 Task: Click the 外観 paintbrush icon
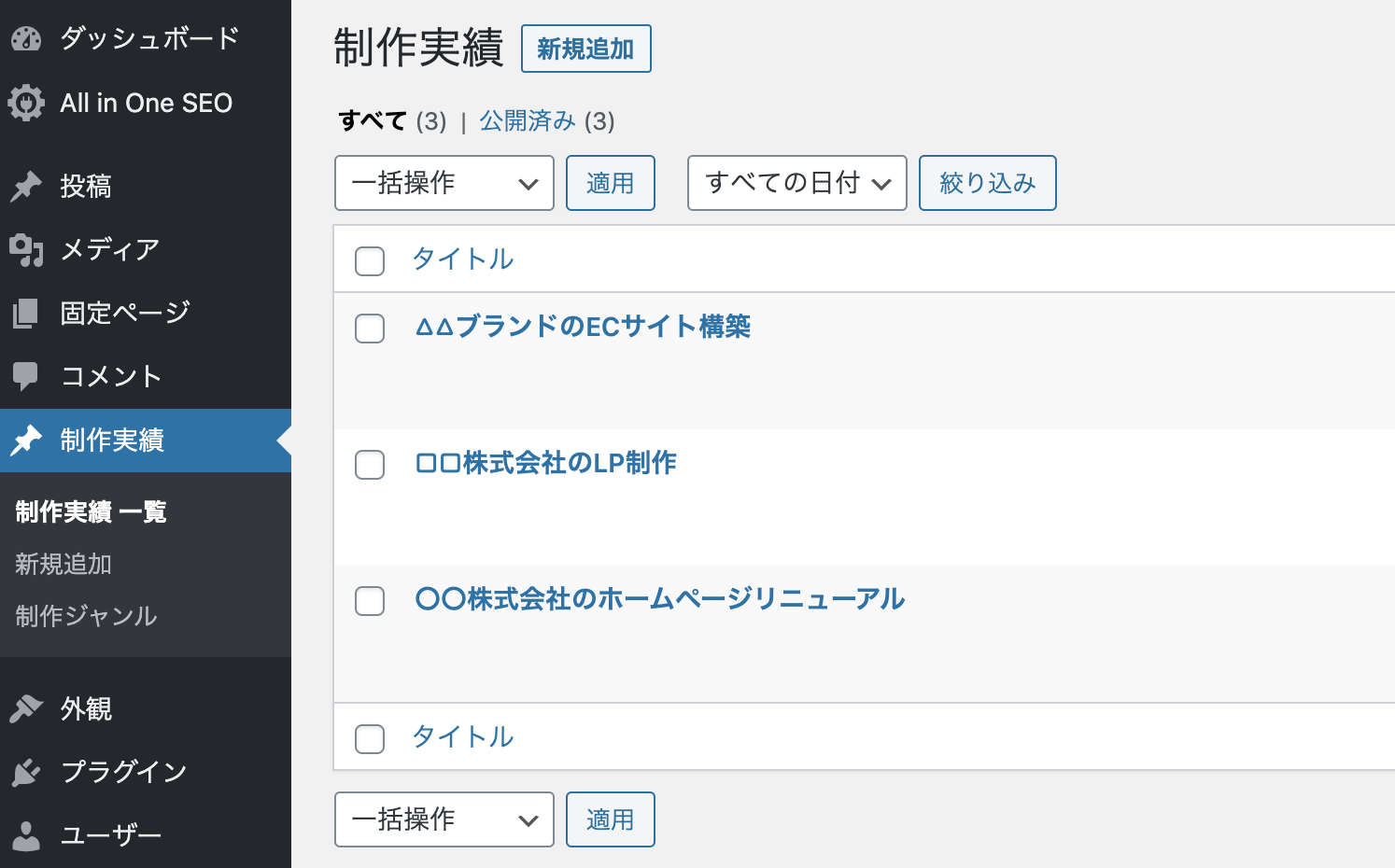pos(26,708)
